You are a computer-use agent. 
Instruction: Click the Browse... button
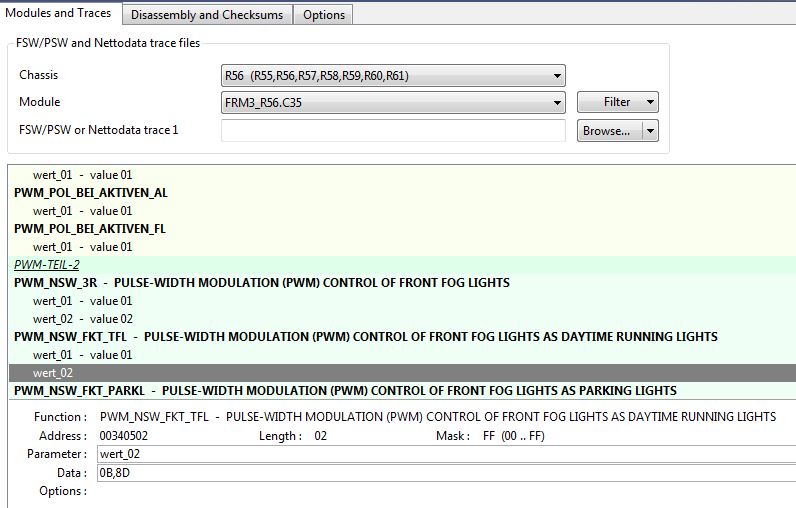point(607,130)
